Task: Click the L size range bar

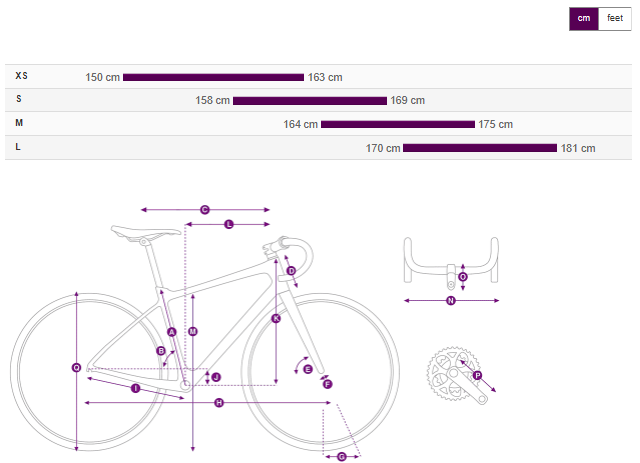Action: [479, 148]
